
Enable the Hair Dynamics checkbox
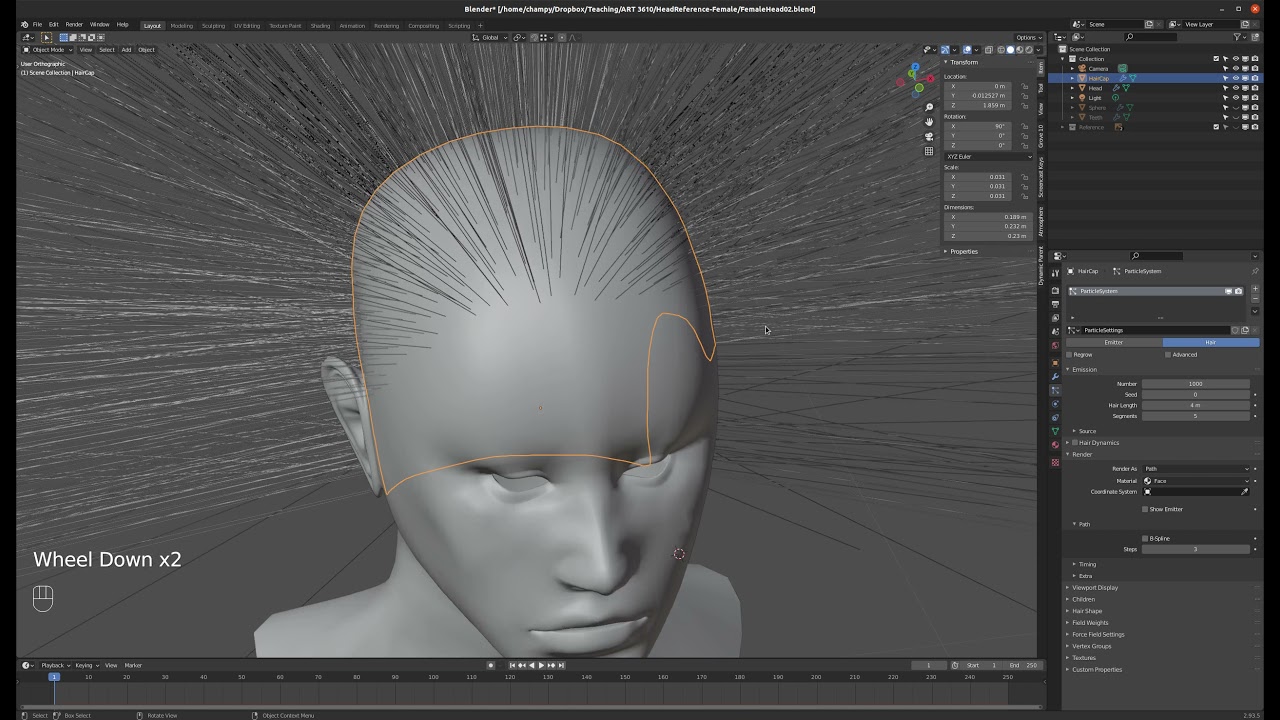point(1075,442)
